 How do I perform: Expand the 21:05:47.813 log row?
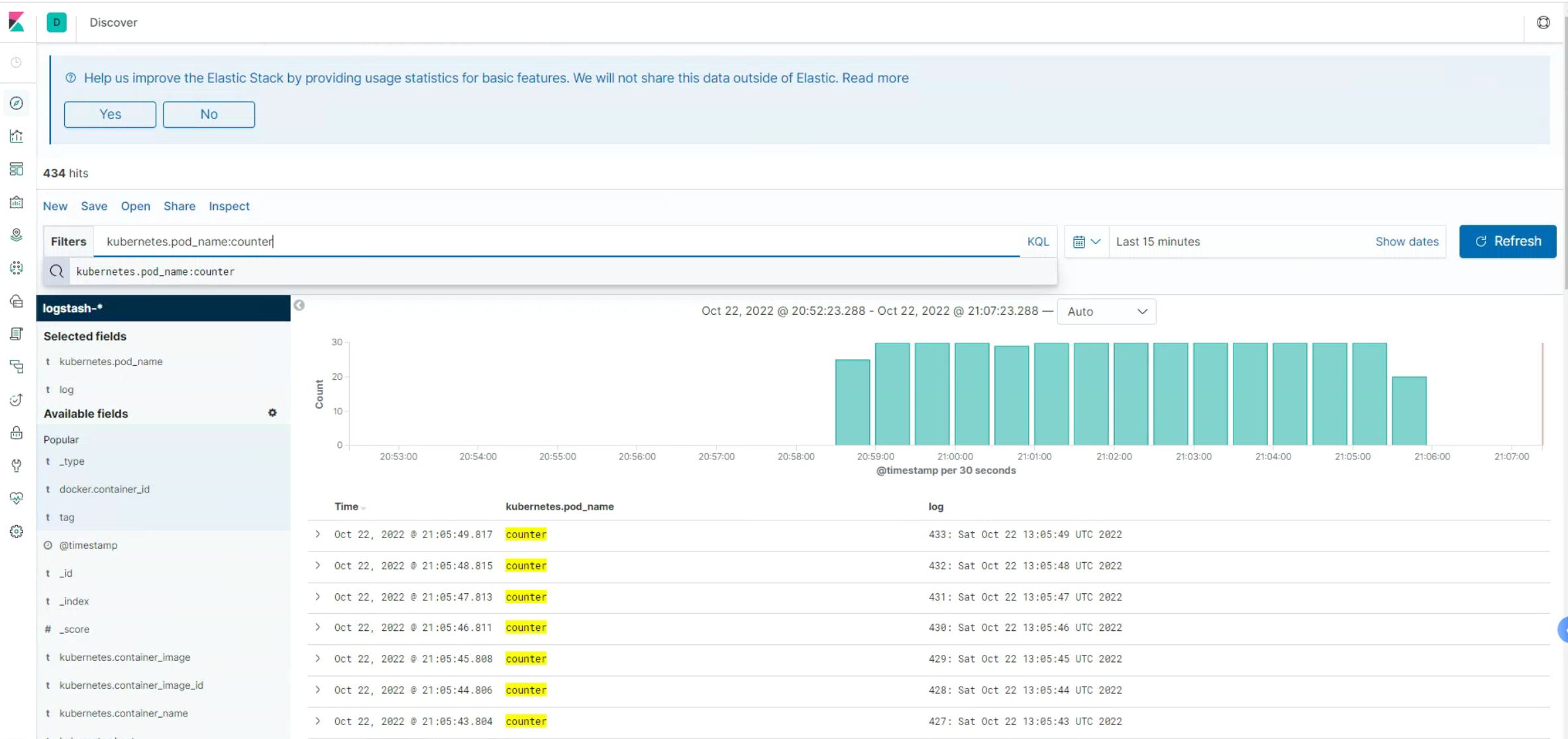[x=318, y=597]
